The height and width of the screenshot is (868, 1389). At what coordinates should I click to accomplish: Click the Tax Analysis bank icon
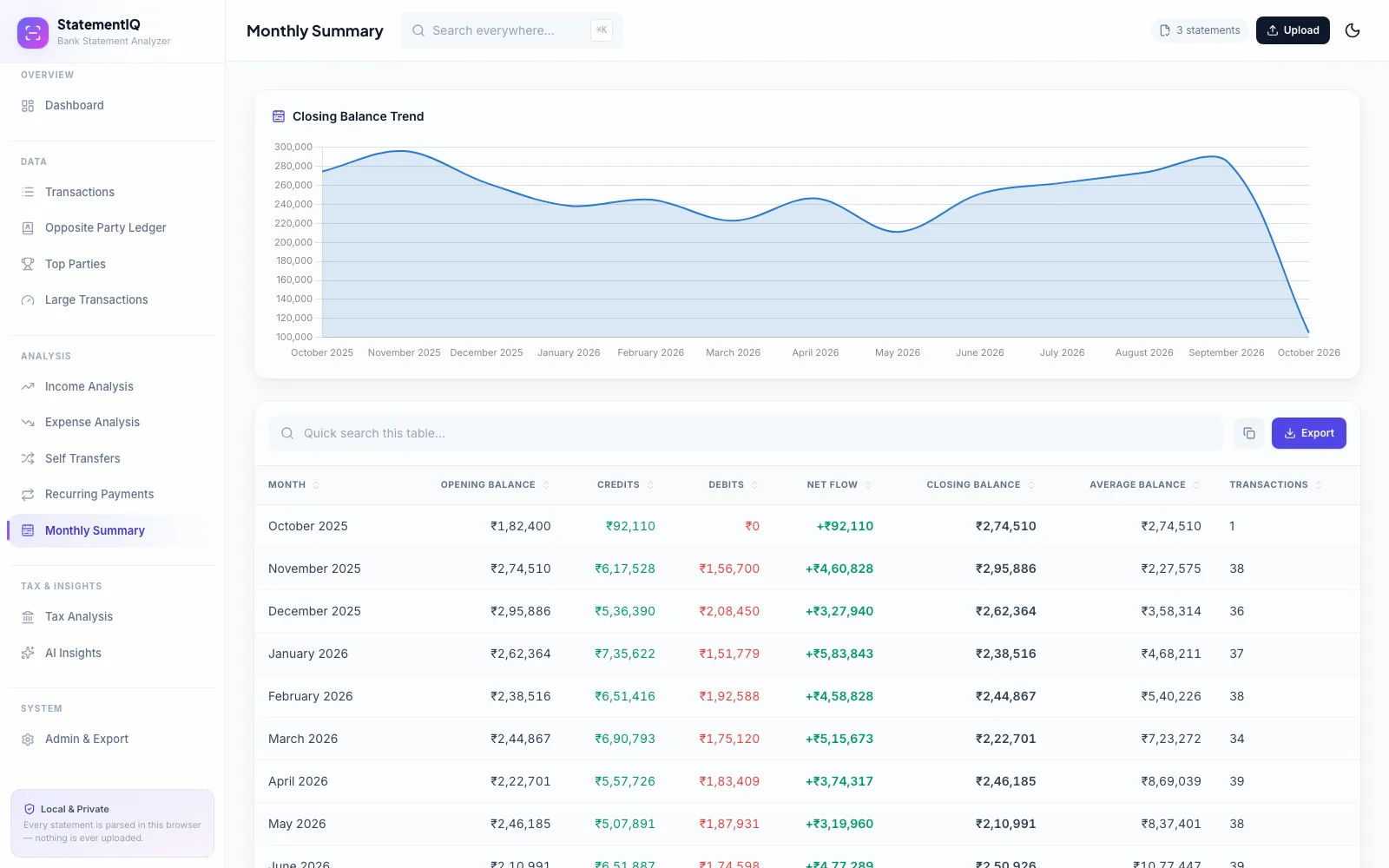[x=28, y=616]
